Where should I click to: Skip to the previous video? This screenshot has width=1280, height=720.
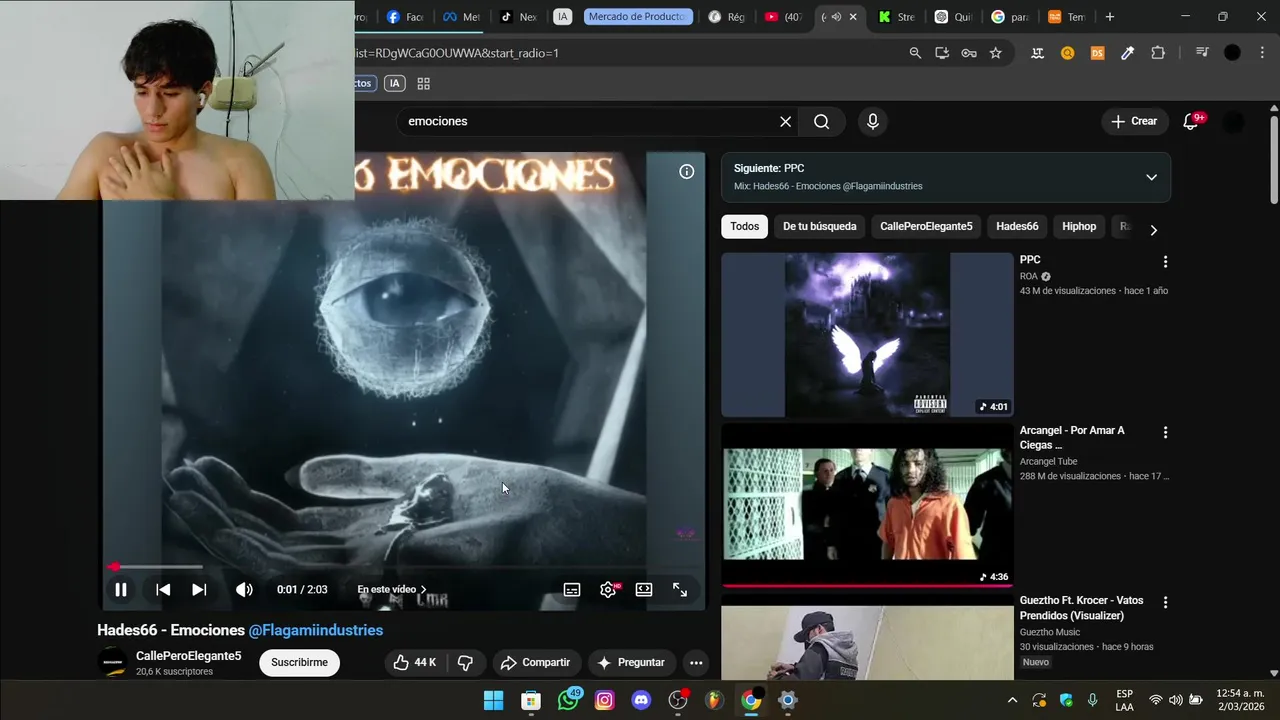[x=163, y=590]
